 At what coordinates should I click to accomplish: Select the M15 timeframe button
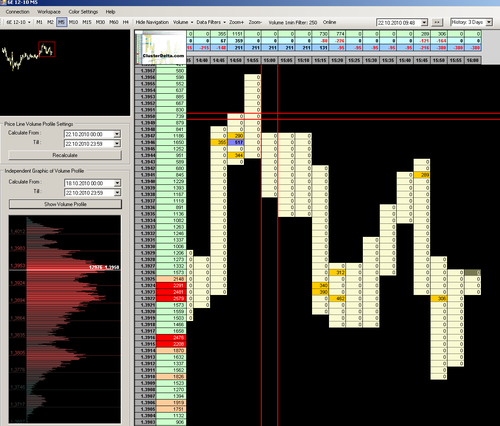pyautogui.click(x=87, y=22)
